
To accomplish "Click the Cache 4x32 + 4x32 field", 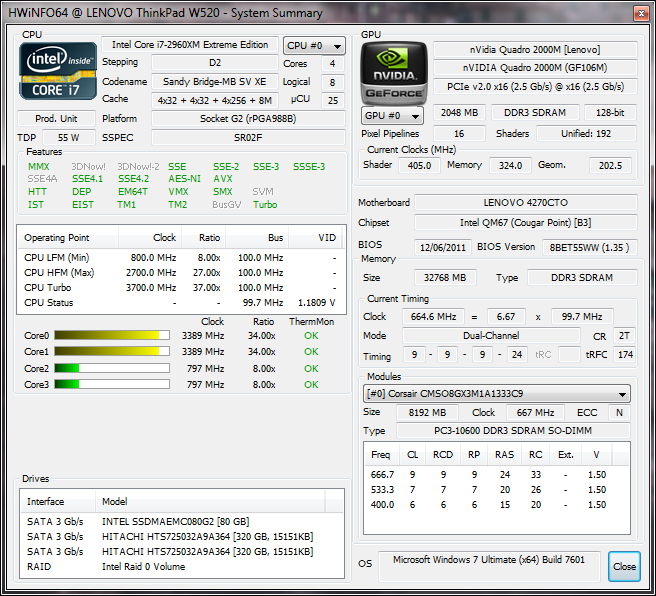I will pyautogui.click(x=215, y=100).
